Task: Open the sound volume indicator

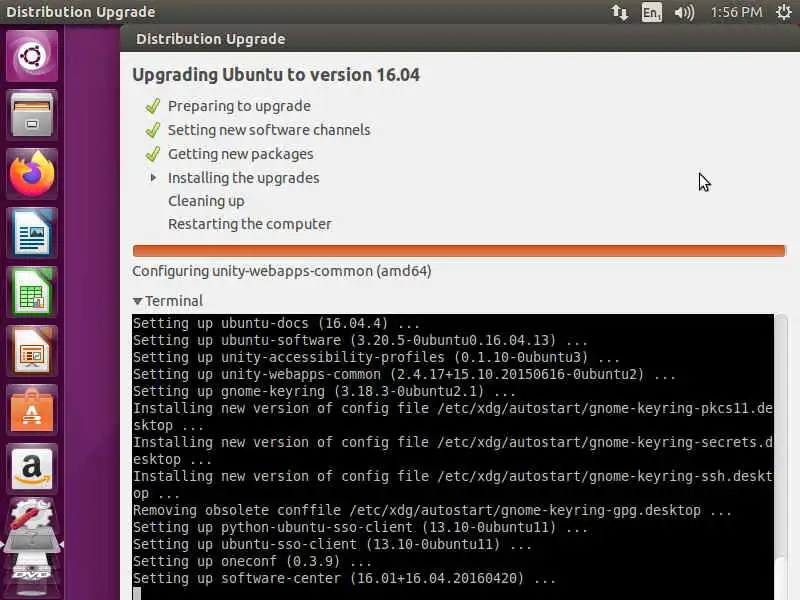Action: click(x=684, y=12)
